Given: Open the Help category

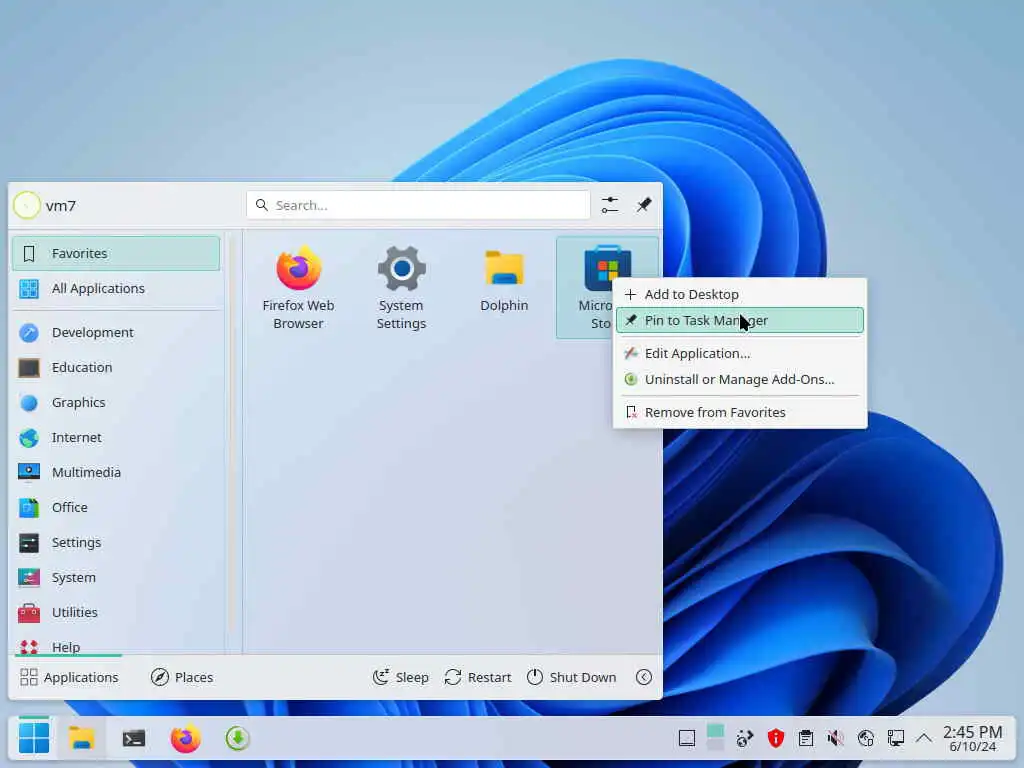Looking at the screenshot, I should click(116, 646).
